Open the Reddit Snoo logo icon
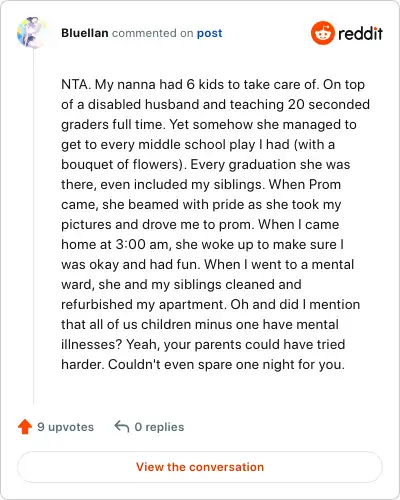The width and height of the screenshot is (400, 500). (323, 33)
